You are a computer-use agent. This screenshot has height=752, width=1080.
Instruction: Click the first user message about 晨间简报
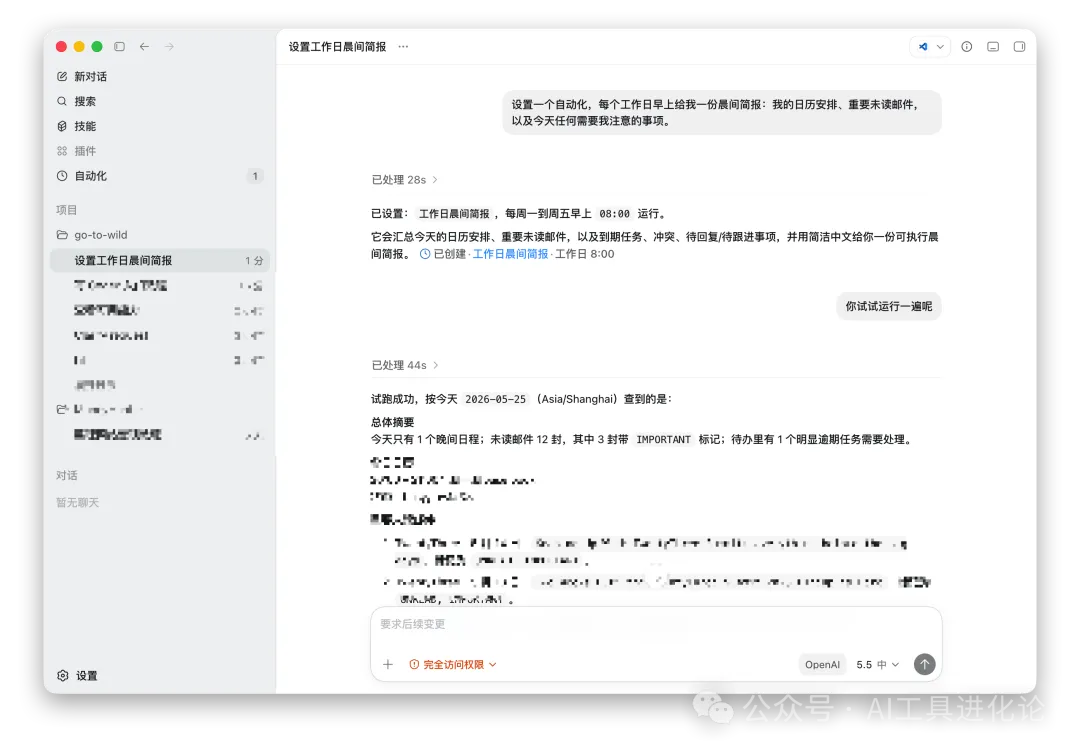[x=722, y=112]
